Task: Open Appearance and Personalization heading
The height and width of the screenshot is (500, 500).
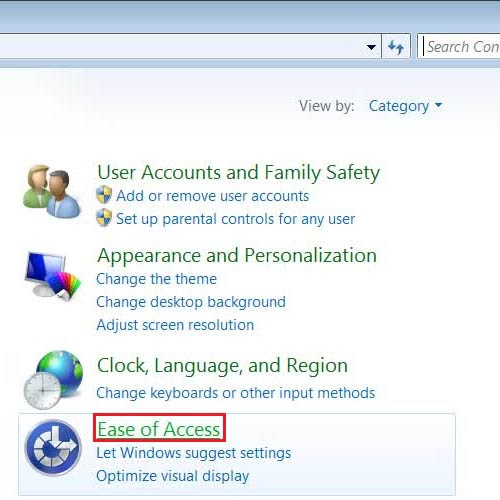Action: click(x=237, y=256)
